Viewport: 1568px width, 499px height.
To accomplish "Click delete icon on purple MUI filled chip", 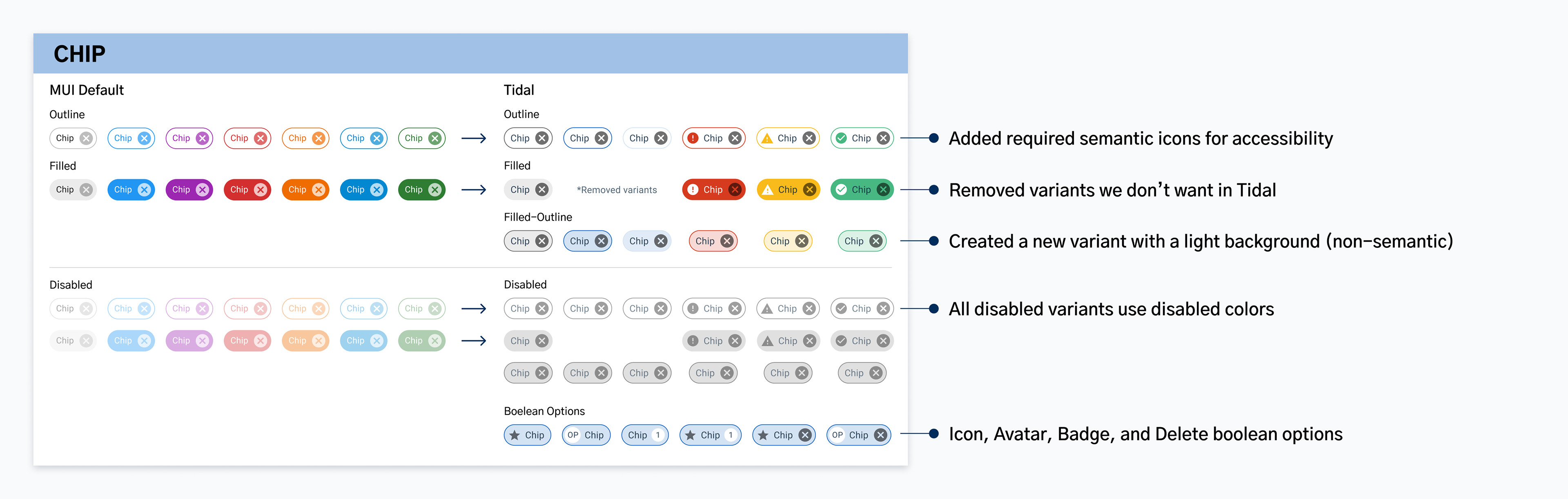I will point(202,190).
